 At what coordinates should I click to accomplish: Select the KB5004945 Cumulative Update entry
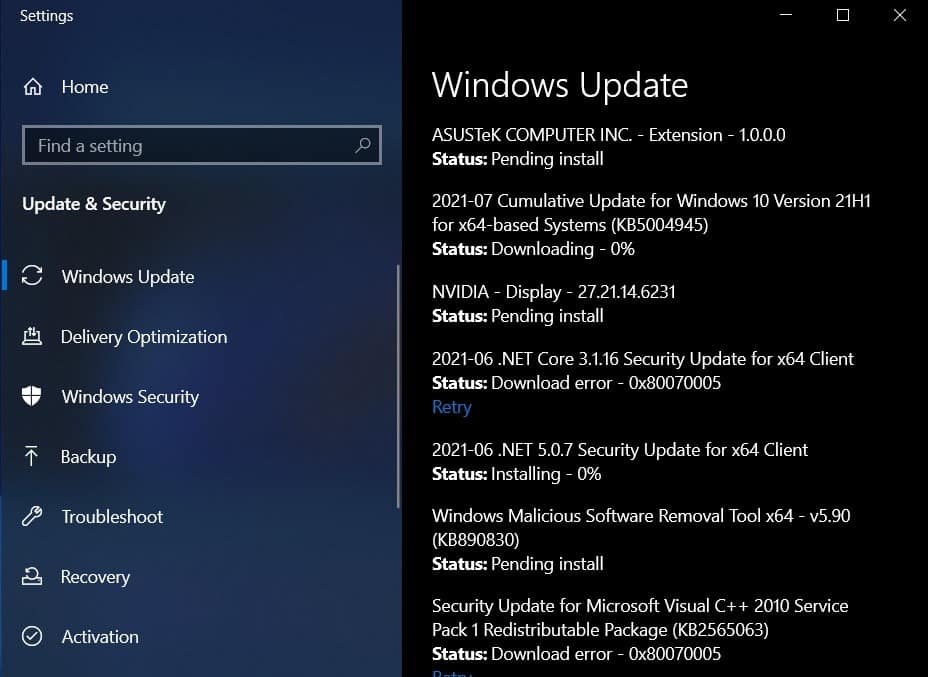click(x=650, y=213)
